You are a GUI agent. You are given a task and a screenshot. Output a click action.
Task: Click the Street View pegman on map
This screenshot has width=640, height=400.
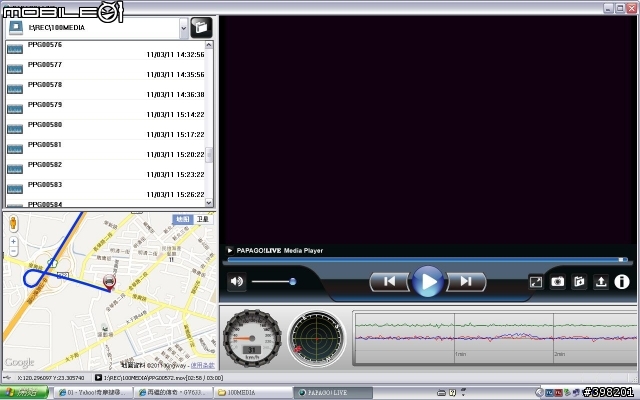click(x=13, y=223)
